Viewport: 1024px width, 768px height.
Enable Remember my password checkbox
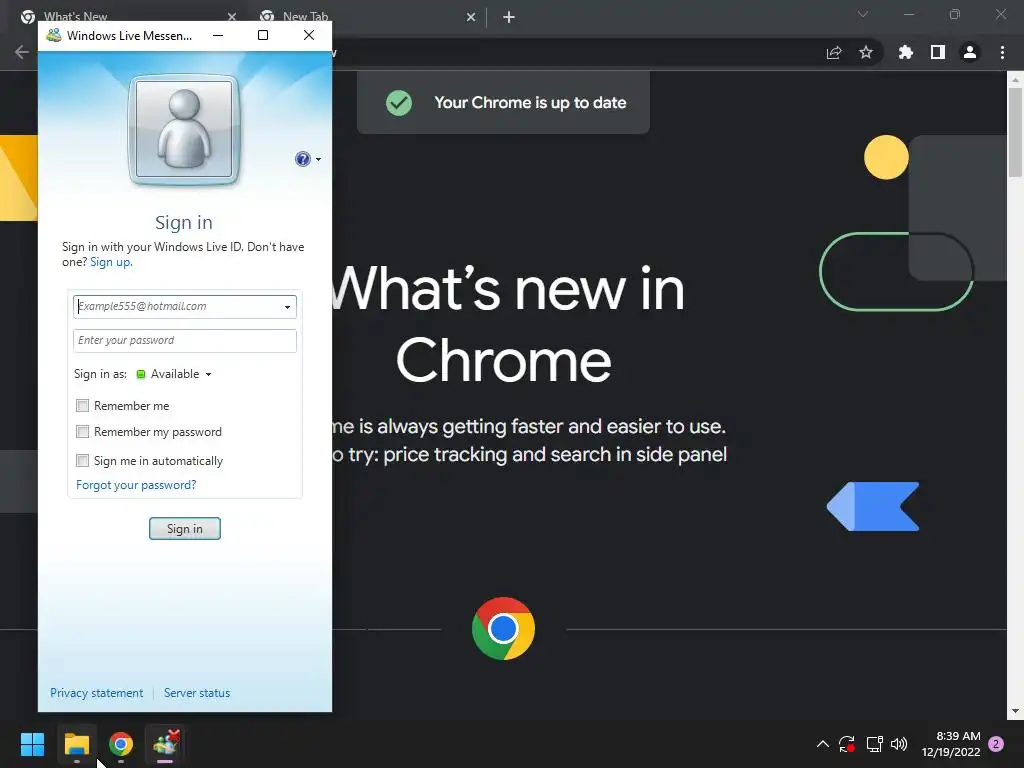82,432
